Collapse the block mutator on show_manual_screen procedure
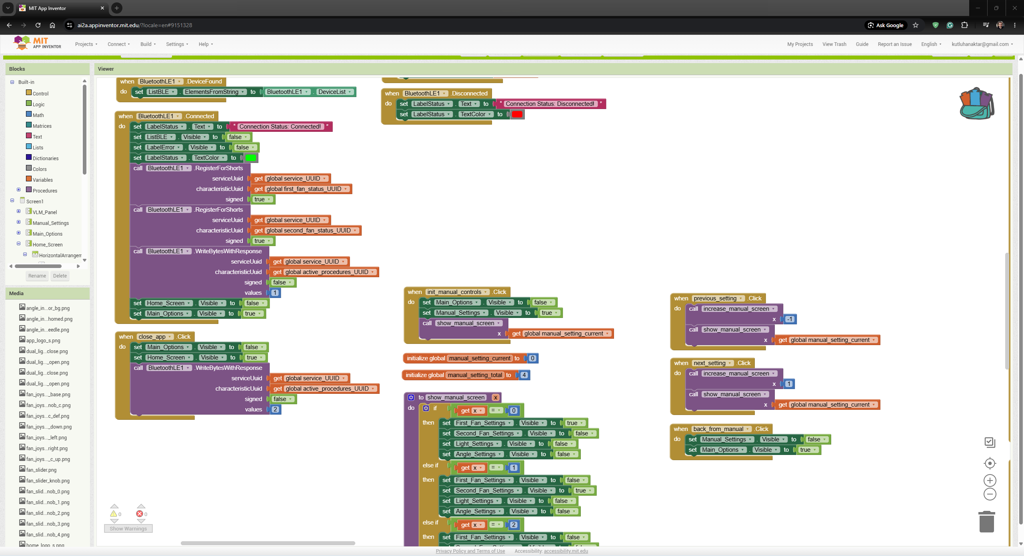The width and height of the screenshot is (1024, 556). 411,397
